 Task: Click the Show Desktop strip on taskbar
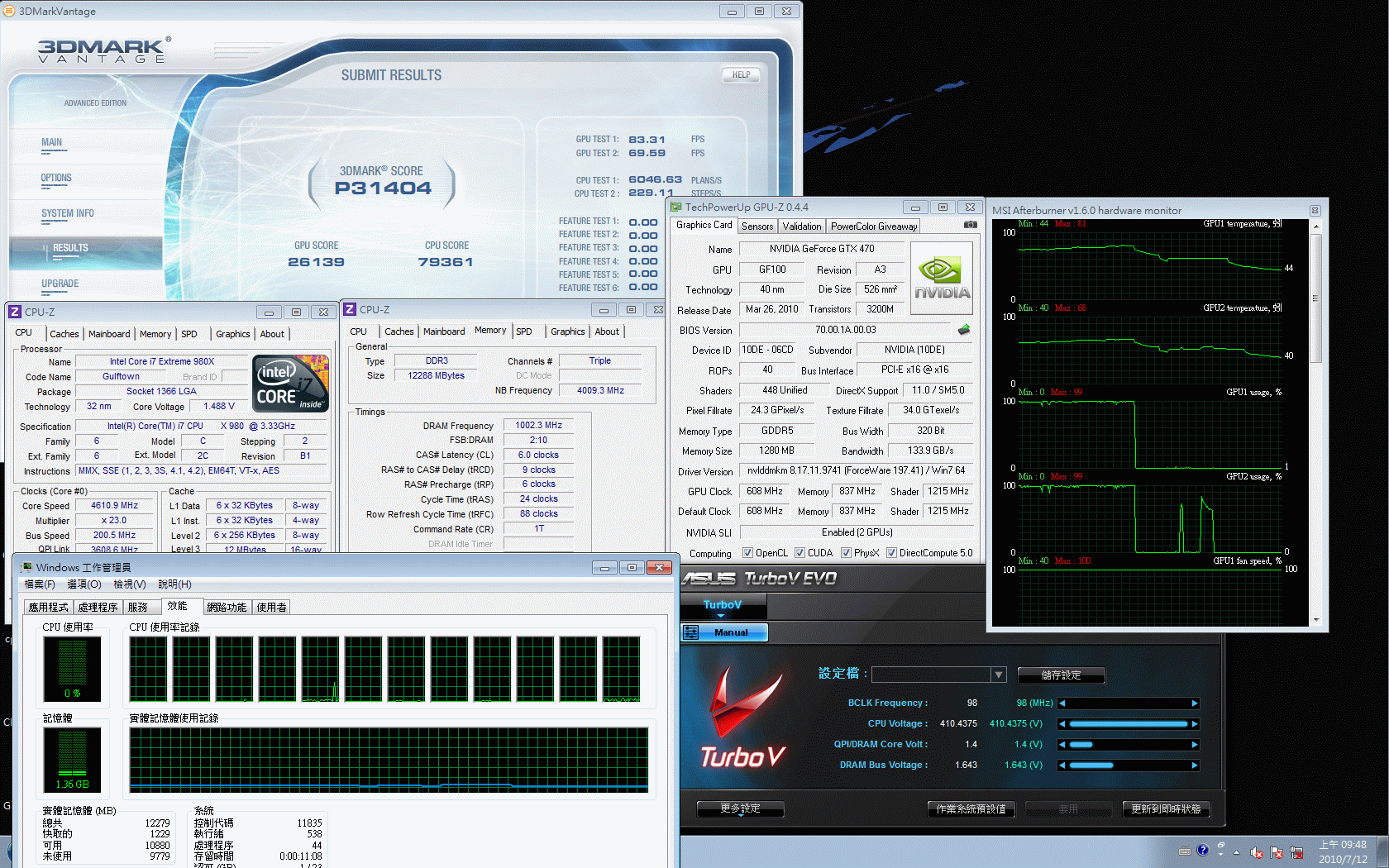click(x=1383, y=851)
